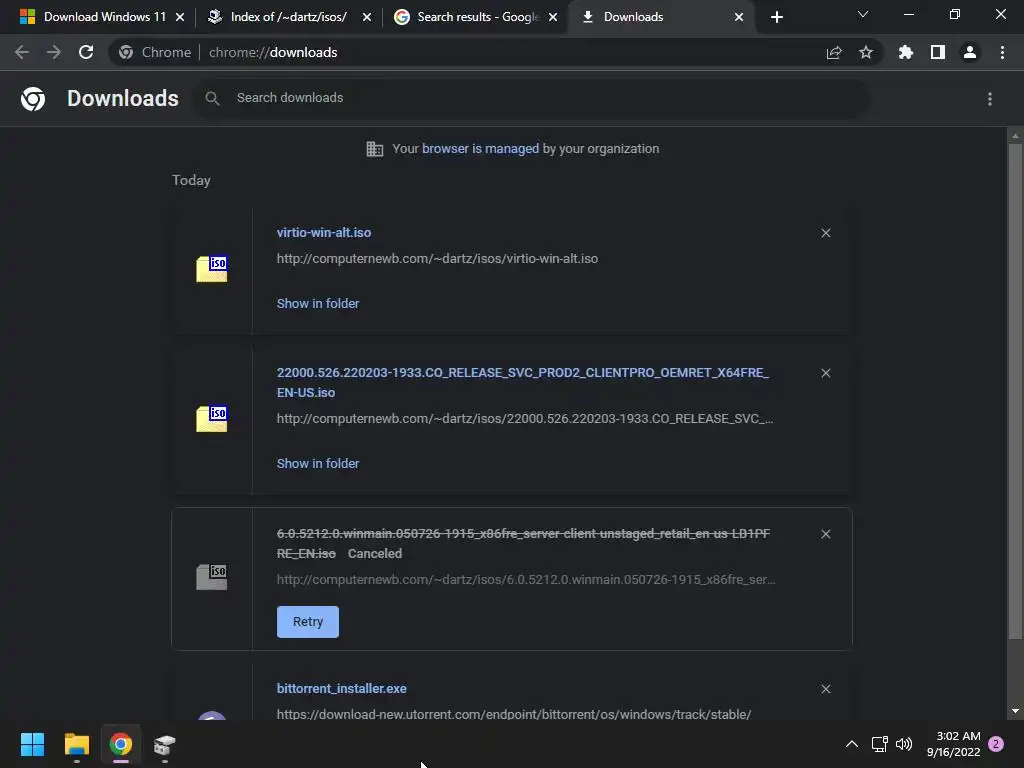Remove the canceled 6.0.5212.0 ISO entry
Screen dimensions: 1024x768
pos(825,534)
